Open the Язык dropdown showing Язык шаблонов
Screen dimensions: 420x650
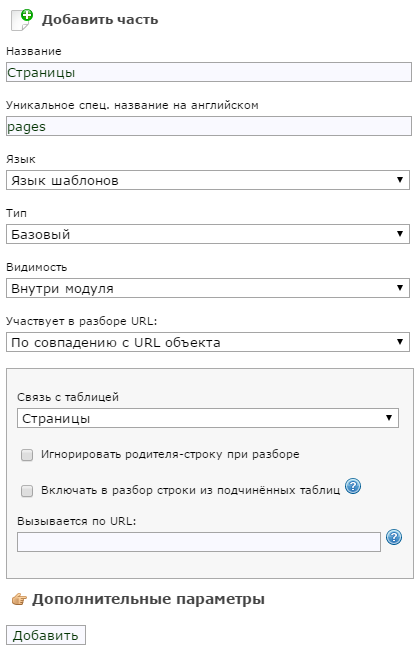pyautogui.click(x=208, y=180)
